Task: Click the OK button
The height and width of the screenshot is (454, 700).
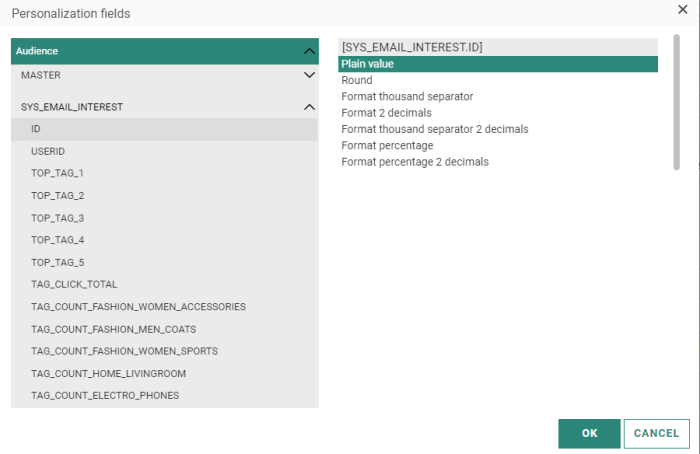Action: (589, 433)
